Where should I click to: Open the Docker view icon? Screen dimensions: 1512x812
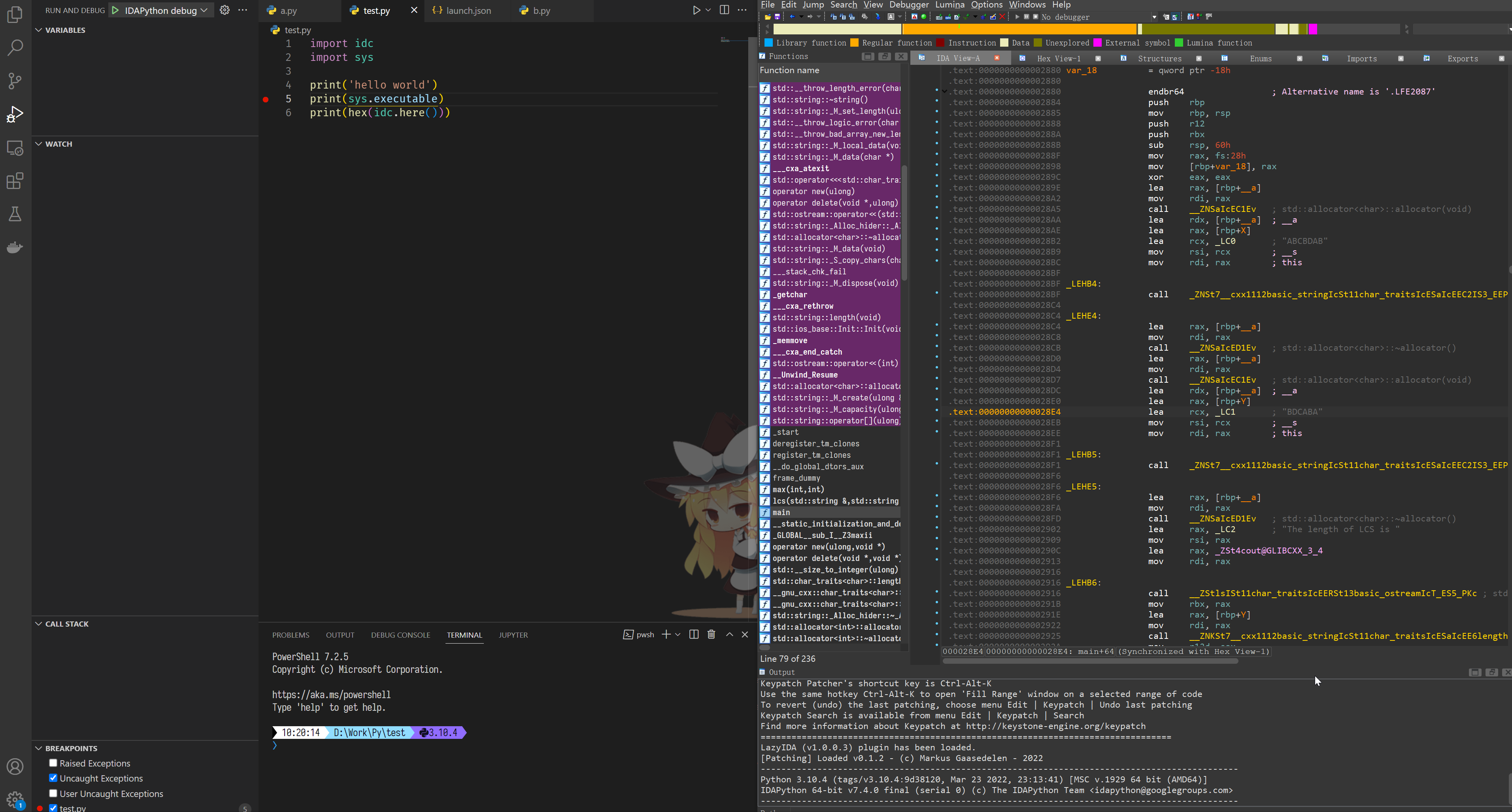[x=15, y=247]
